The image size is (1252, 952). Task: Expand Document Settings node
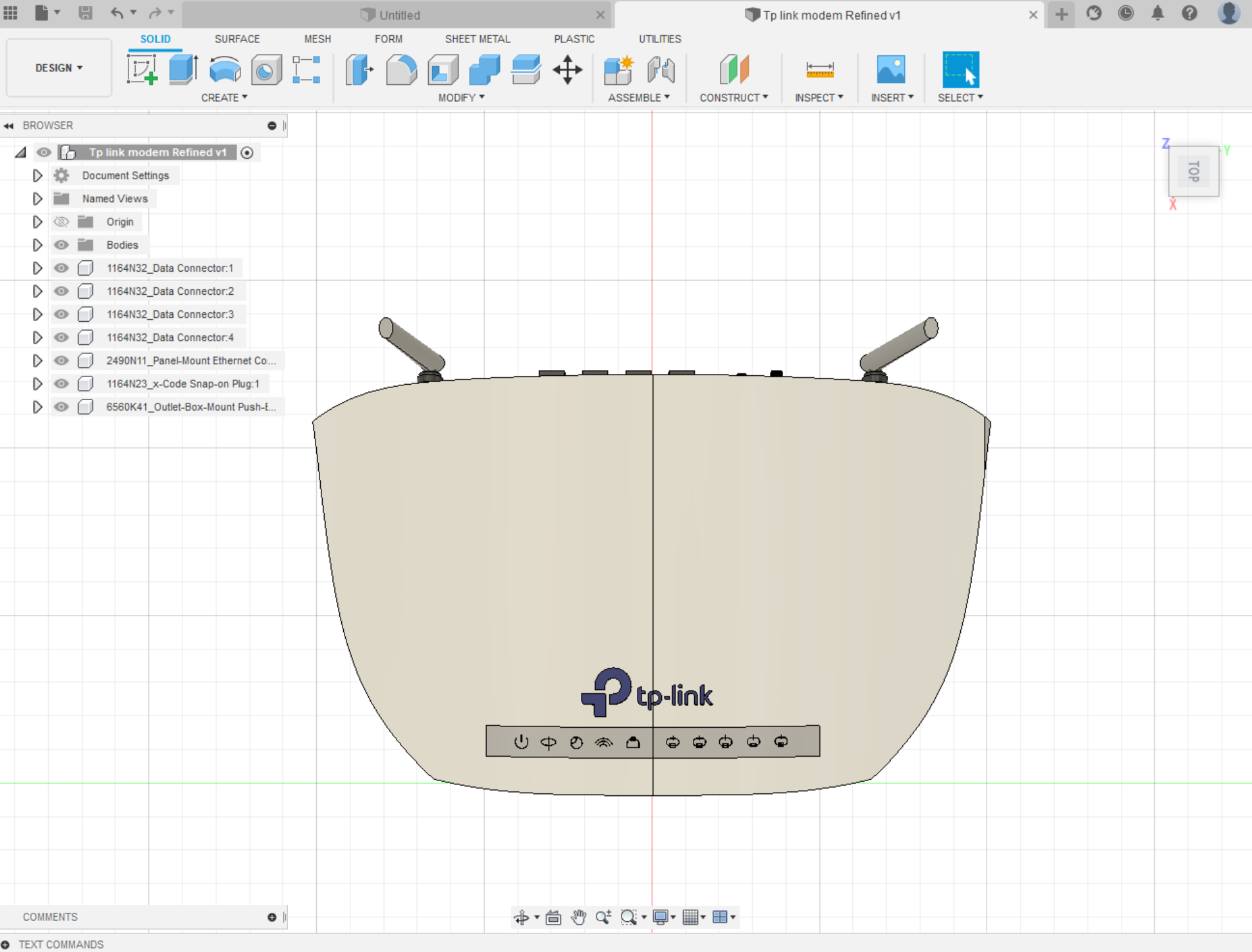[37, 175]
